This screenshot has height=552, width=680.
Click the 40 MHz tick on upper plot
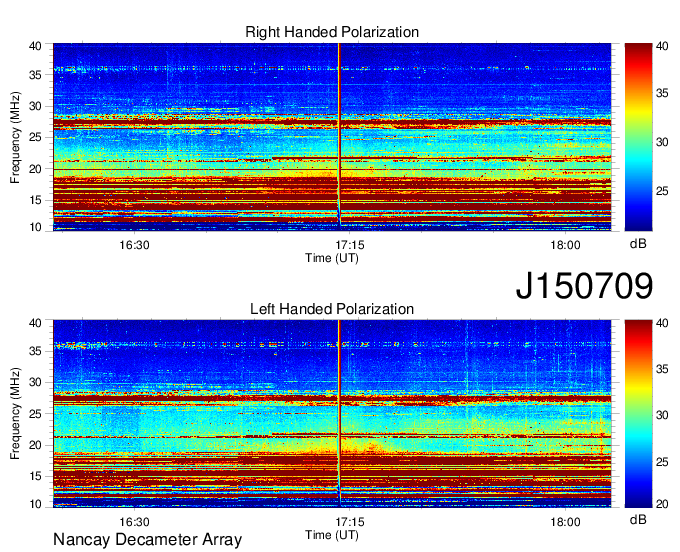tap(35, 46)
